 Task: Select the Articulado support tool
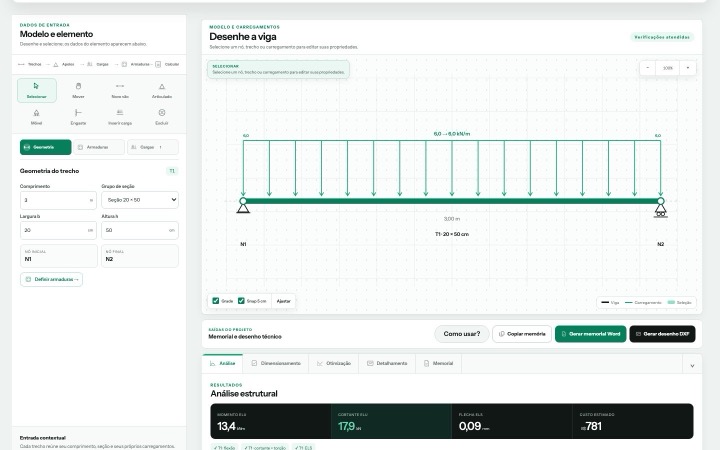pyautogui.click(x=162, y=90)
